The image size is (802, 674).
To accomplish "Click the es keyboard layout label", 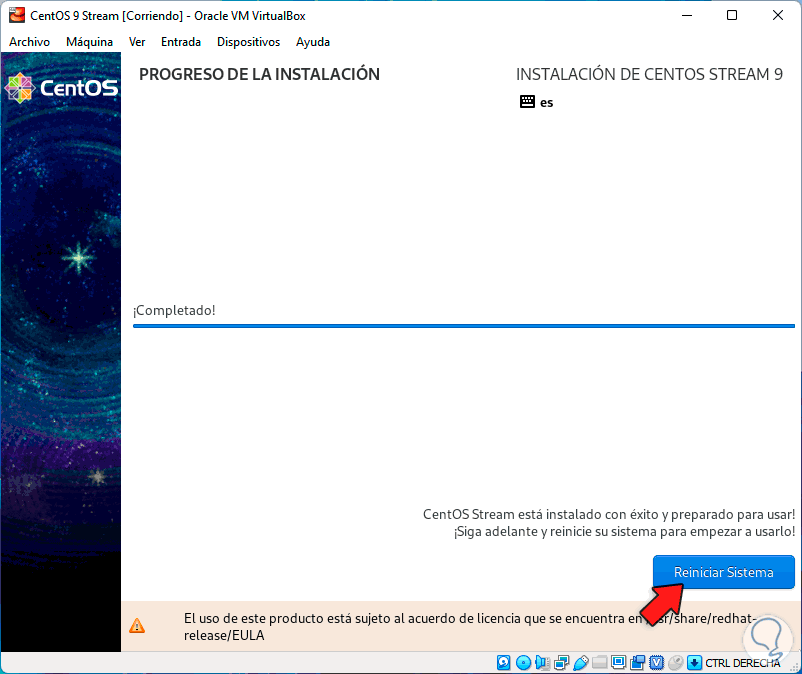I will [x=547, y=103].
